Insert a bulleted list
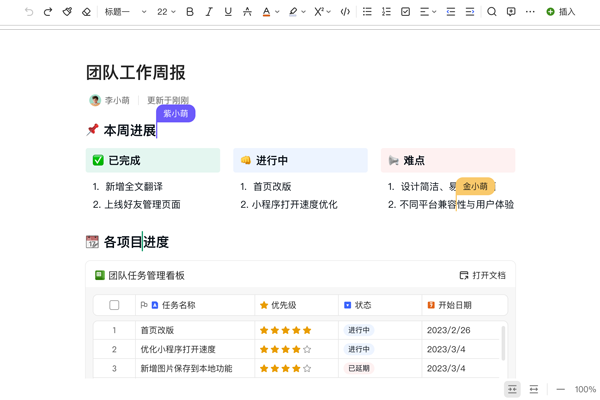 pyautogui.click(x=367, y=12)
